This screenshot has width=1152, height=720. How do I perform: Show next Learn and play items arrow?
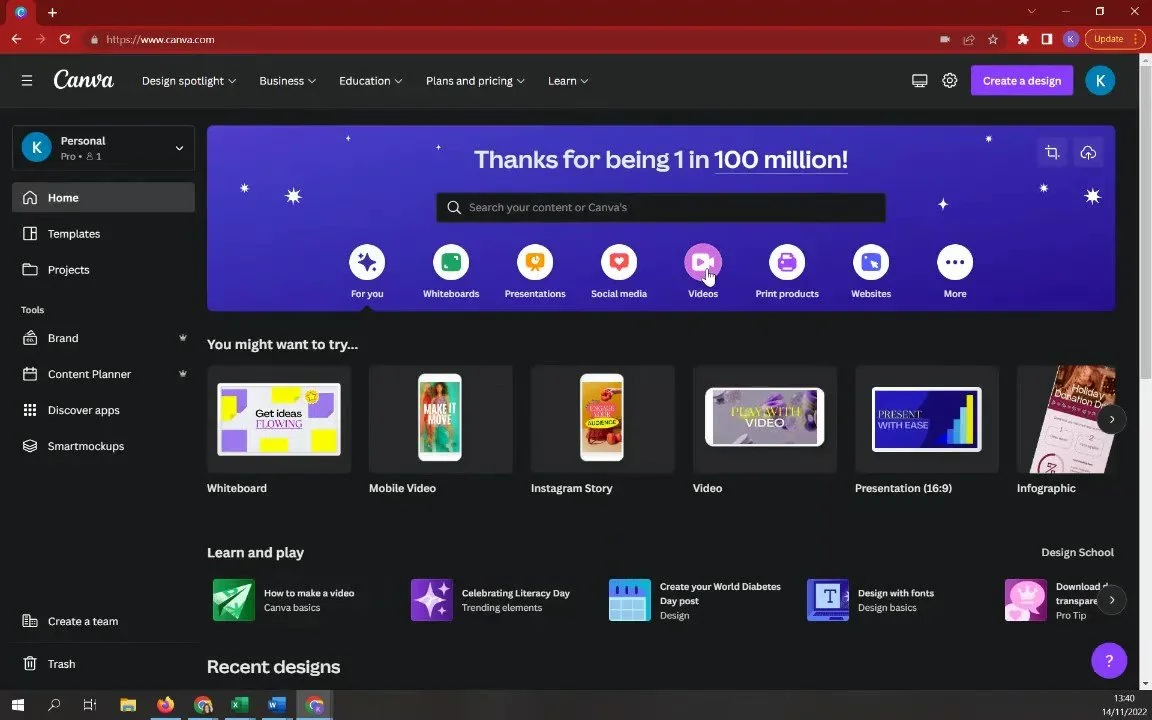click(1112, 600)
